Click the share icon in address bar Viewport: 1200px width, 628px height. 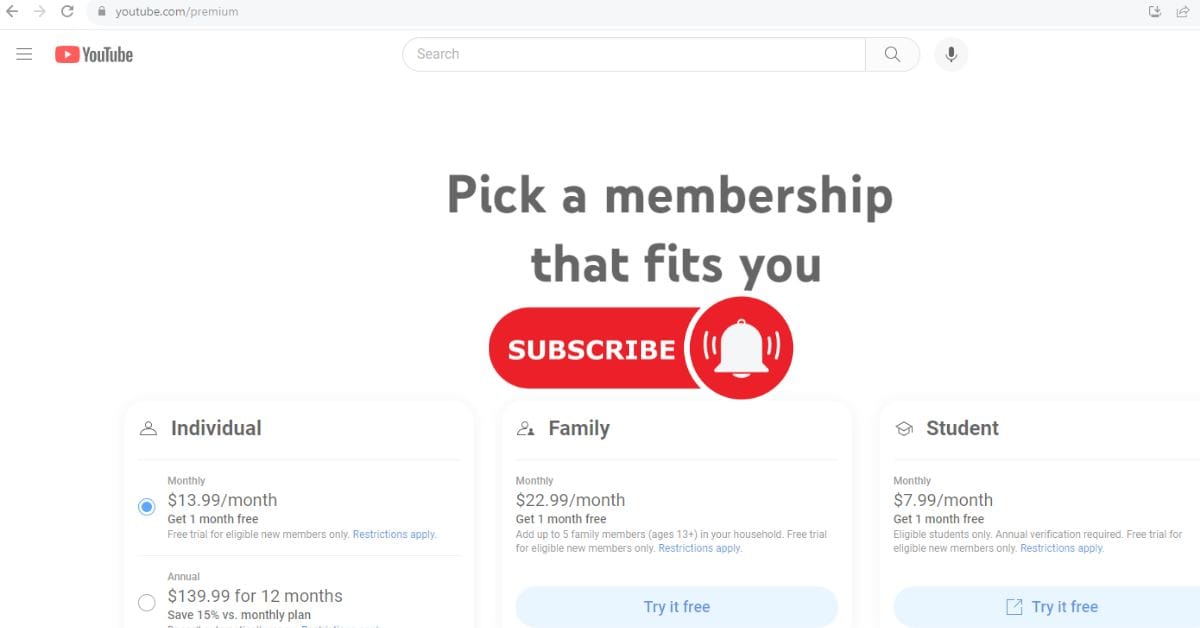click(x=1183, y=11)
